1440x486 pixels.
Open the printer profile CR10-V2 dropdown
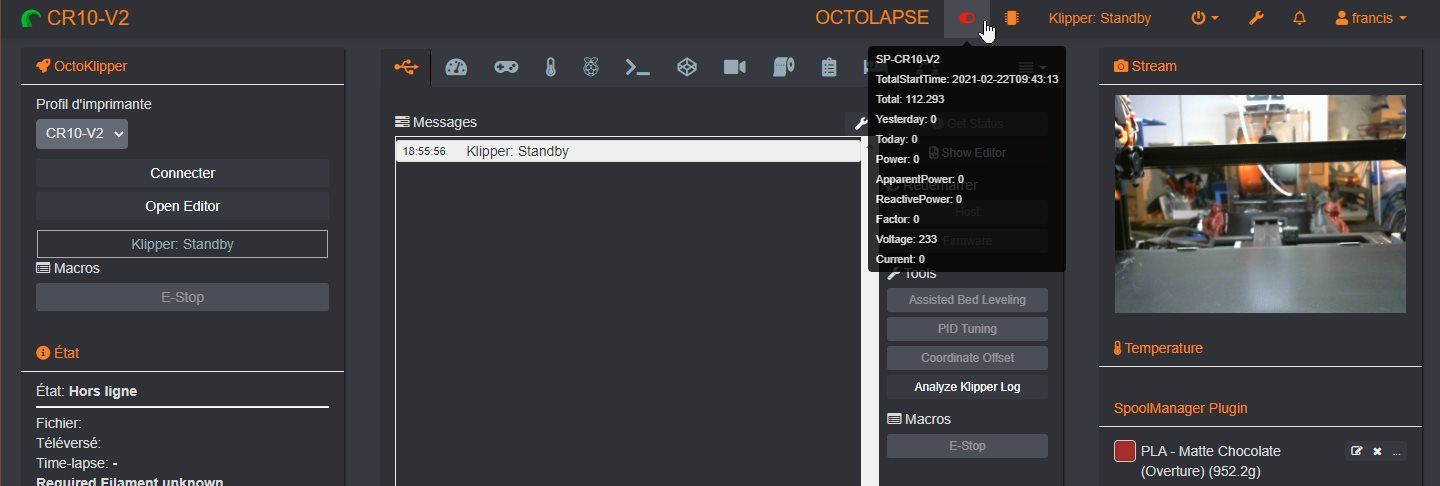82,133
